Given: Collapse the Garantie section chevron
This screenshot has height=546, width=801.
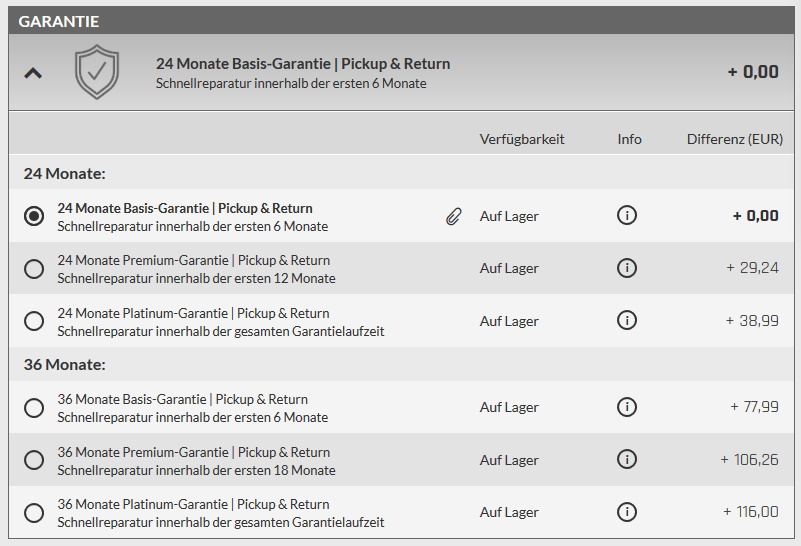Looking at the screenshot, I should [x=33, y=73].
